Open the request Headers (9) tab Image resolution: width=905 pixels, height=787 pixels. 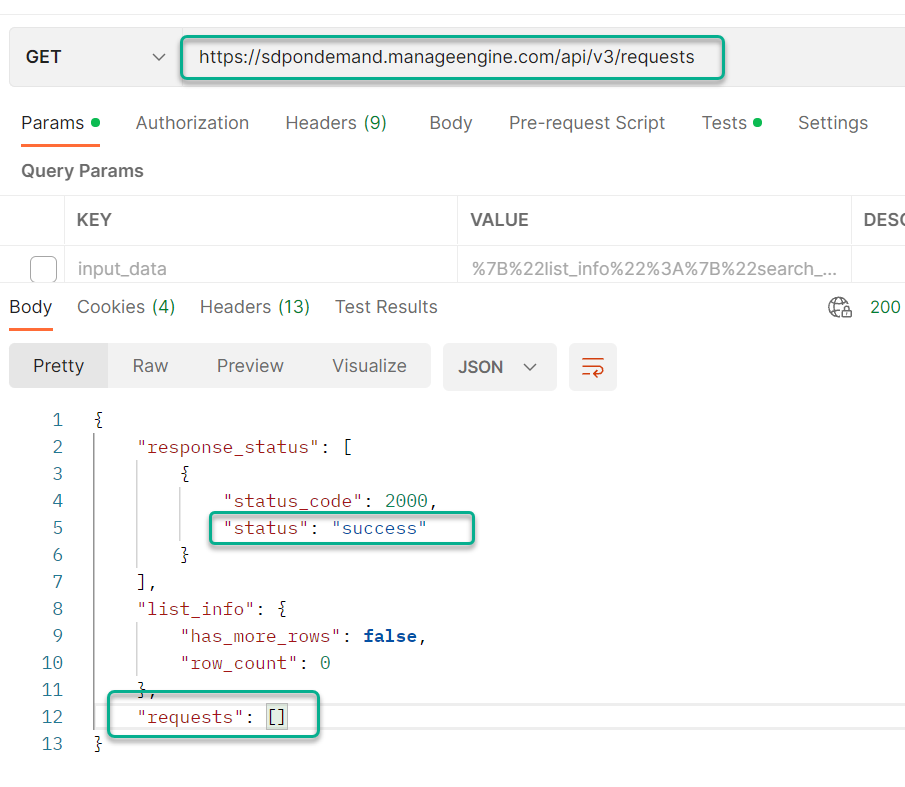point(336,123)
